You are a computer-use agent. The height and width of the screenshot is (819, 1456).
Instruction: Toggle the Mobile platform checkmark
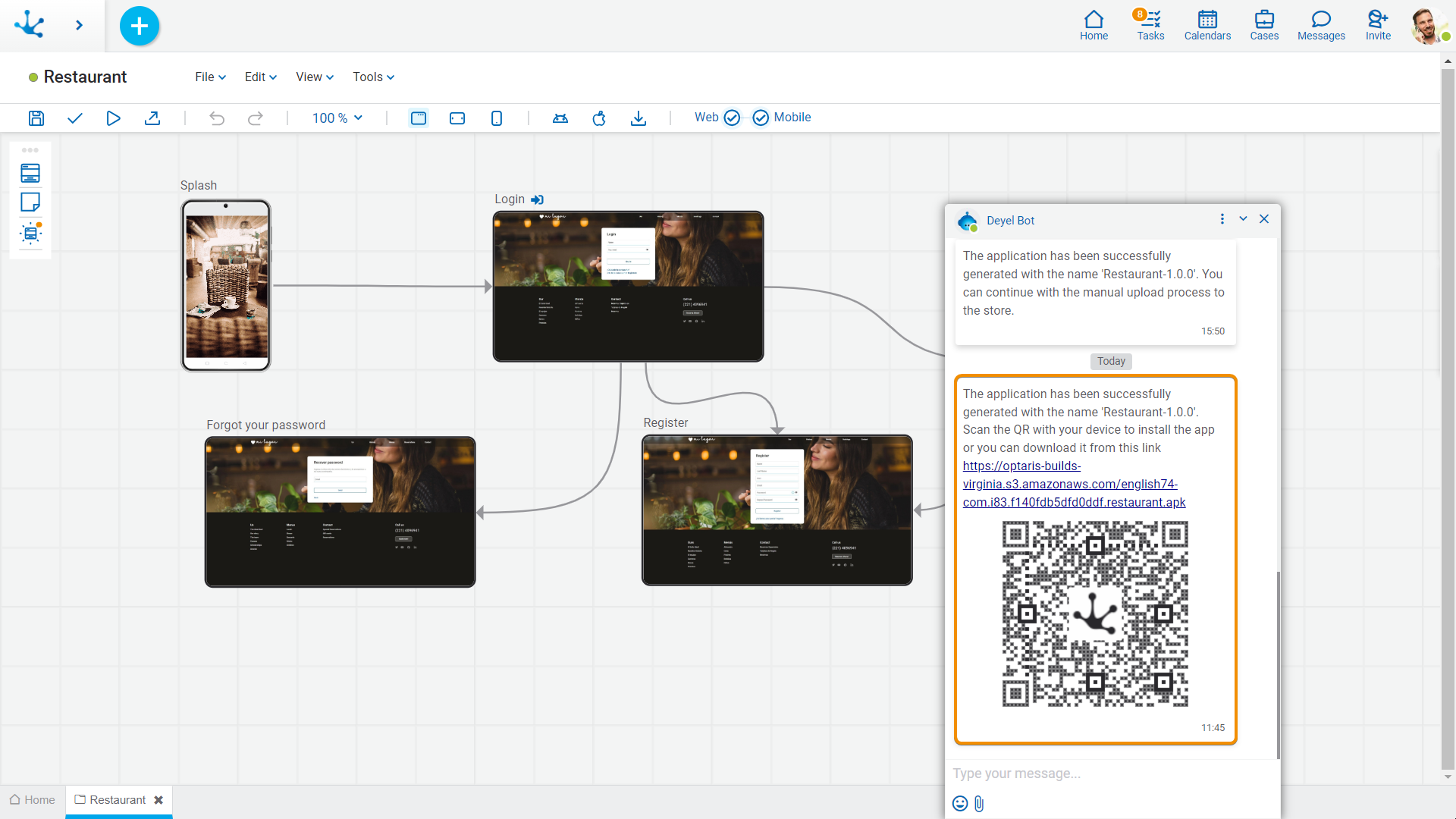[x=761, y=118]
